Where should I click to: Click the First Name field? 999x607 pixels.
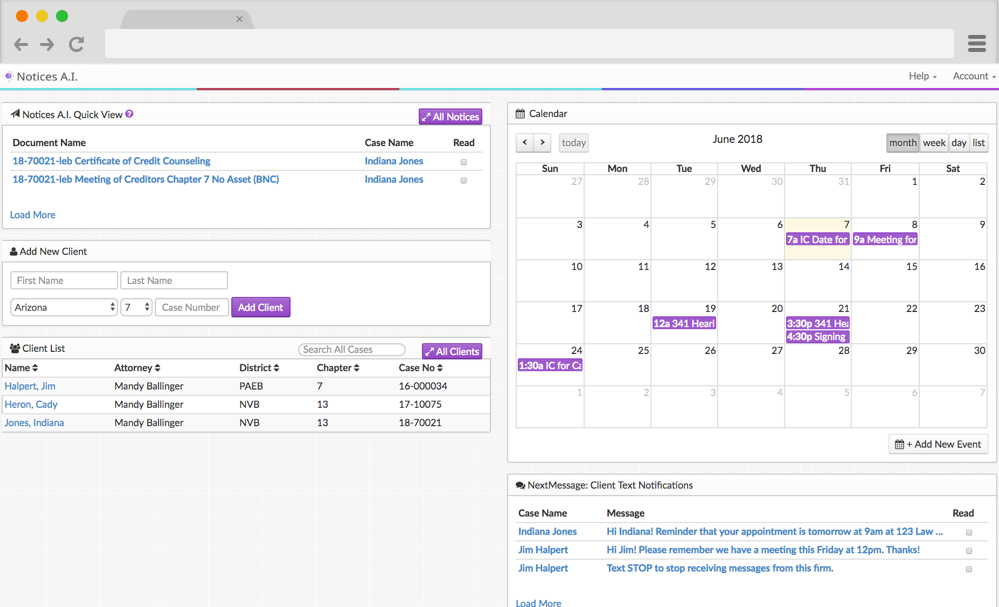click(64, 280)
